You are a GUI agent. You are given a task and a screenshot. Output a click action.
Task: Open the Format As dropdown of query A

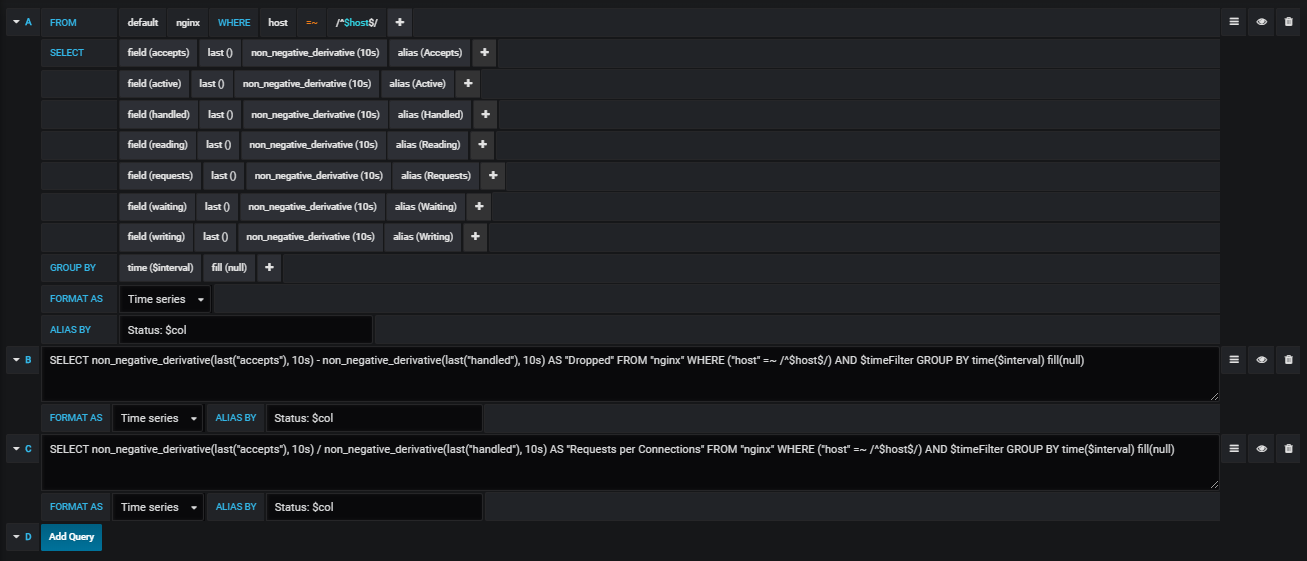point(165,299)
